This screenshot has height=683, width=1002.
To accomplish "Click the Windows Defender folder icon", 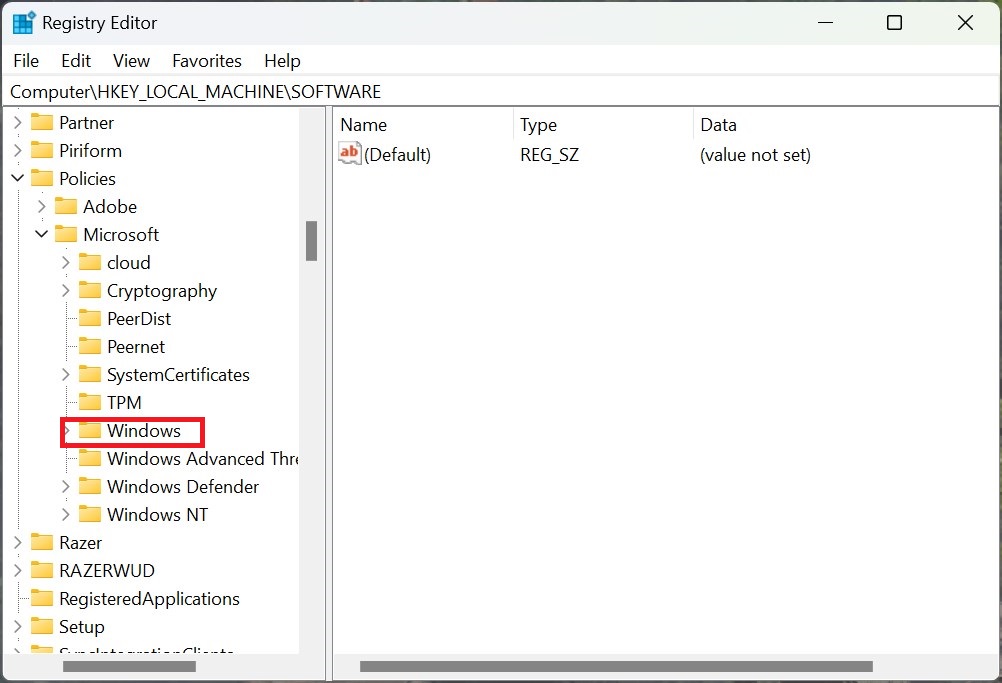I will click(x=90, y=486).
